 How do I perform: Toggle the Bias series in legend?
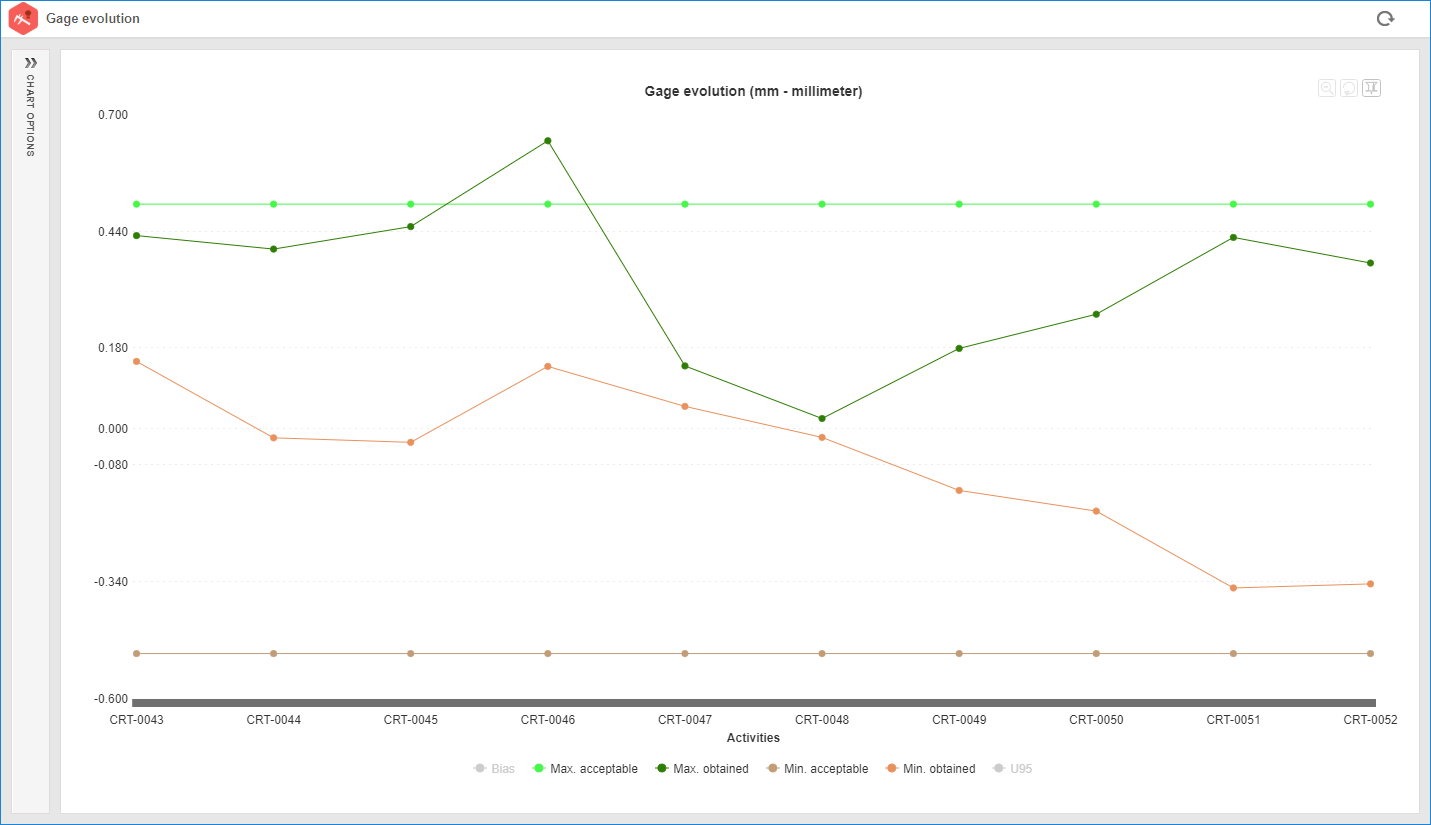(x=495, y=769)
